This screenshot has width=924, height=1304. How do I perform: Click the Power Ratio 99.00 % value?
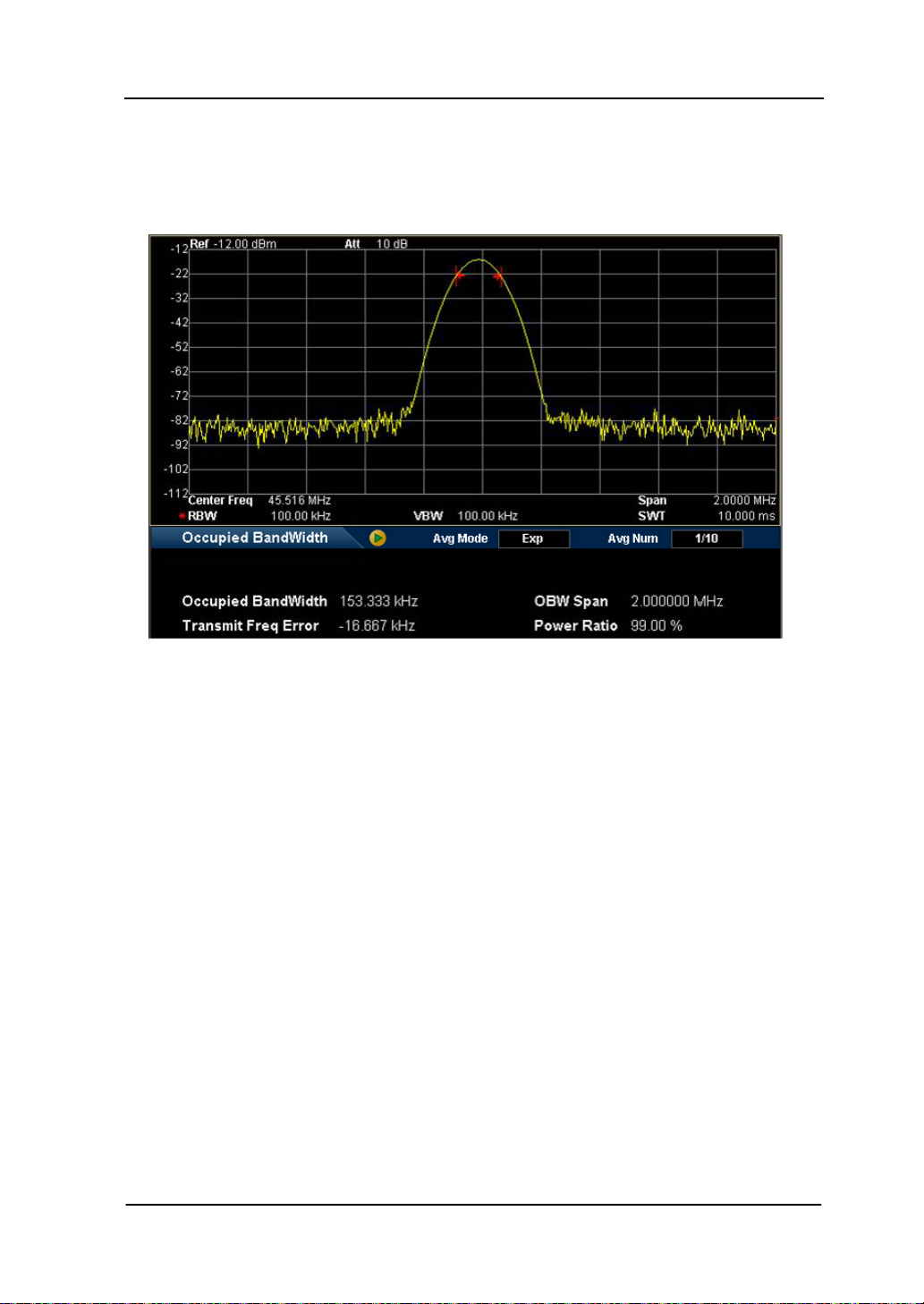(x=657, y=625)
